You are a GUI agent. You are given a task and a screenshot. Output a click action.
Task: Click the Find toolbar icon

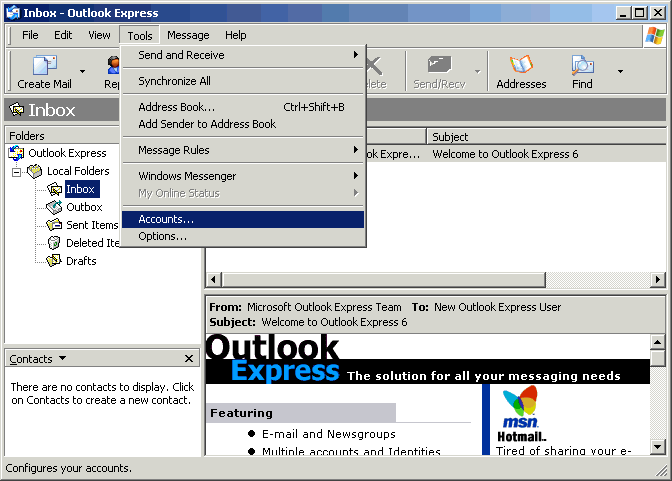pos(582,65)
